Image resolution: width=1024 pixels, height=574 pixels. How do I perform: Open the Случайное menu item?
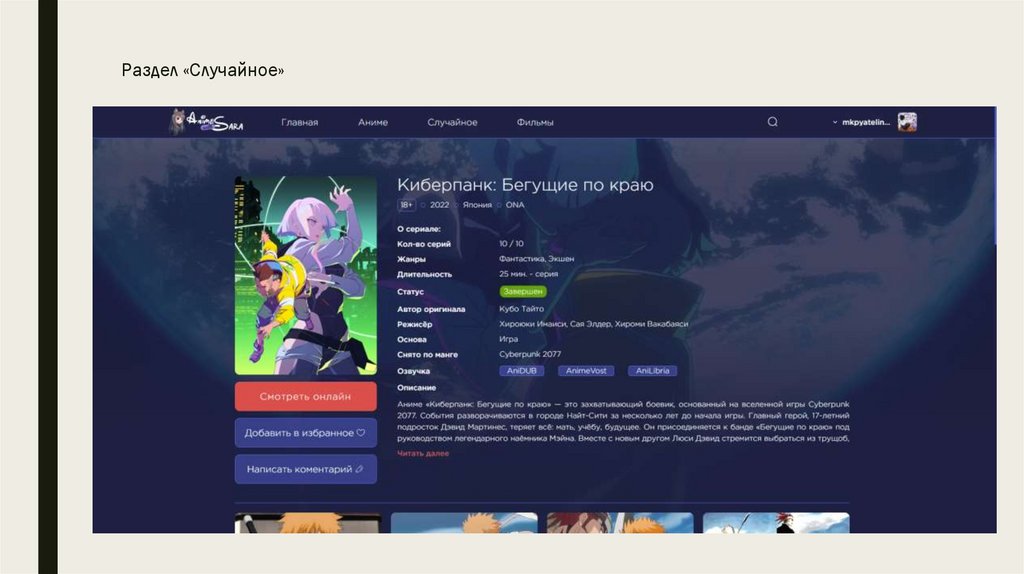tap(452, 122)
